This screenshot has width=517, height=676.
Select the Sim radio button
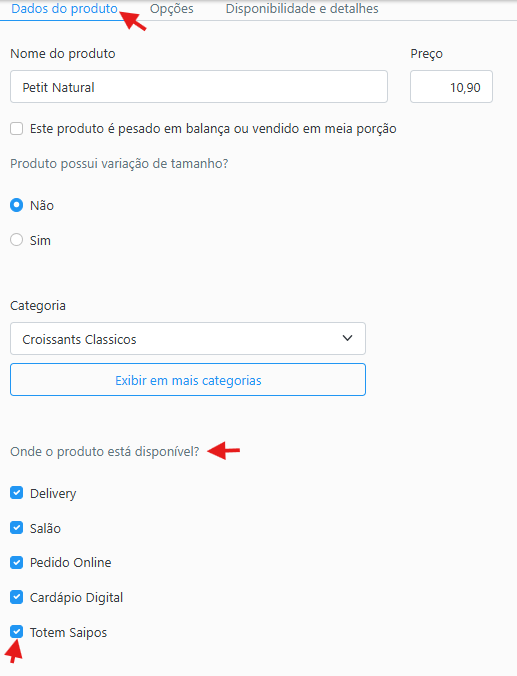16,240
